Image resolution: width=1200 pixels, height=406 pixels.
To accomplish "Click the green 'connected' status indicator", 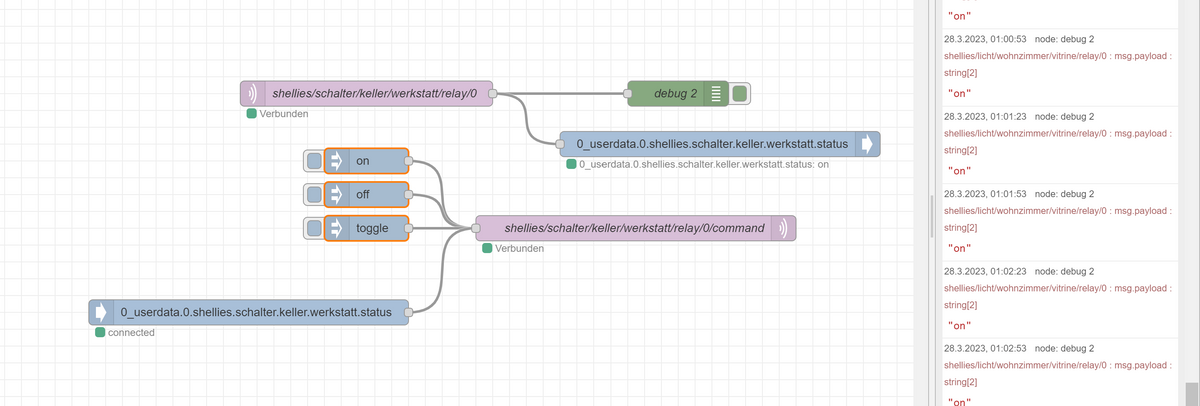I will (x=100, y=333).
